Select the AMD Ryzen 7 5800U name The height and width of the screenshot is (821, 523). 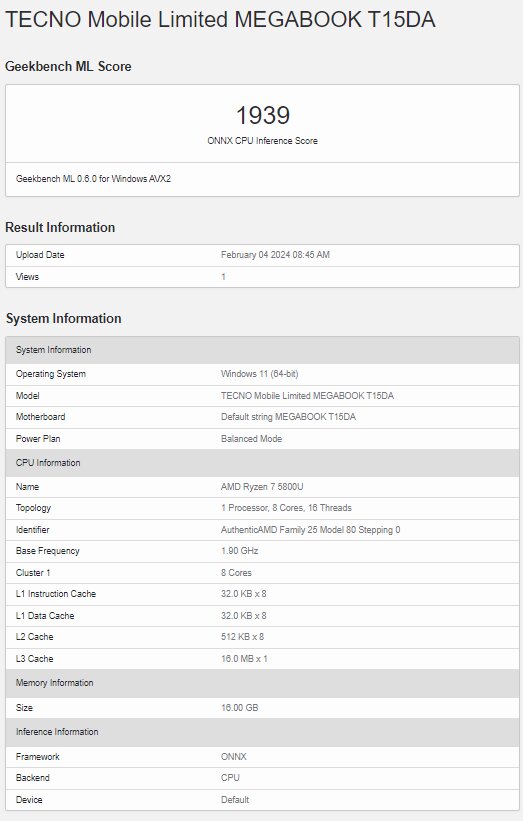point(262,487)
